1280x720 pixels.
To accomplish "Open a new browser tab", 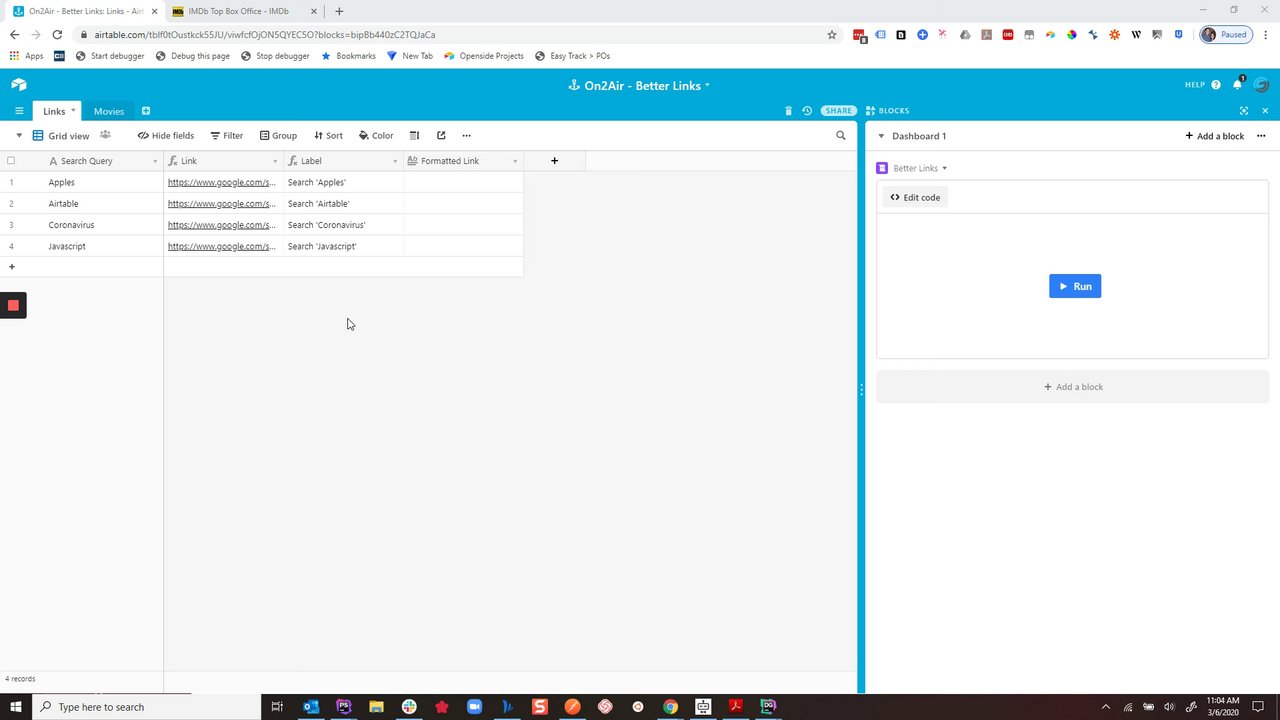I will (x=339, y=11).
